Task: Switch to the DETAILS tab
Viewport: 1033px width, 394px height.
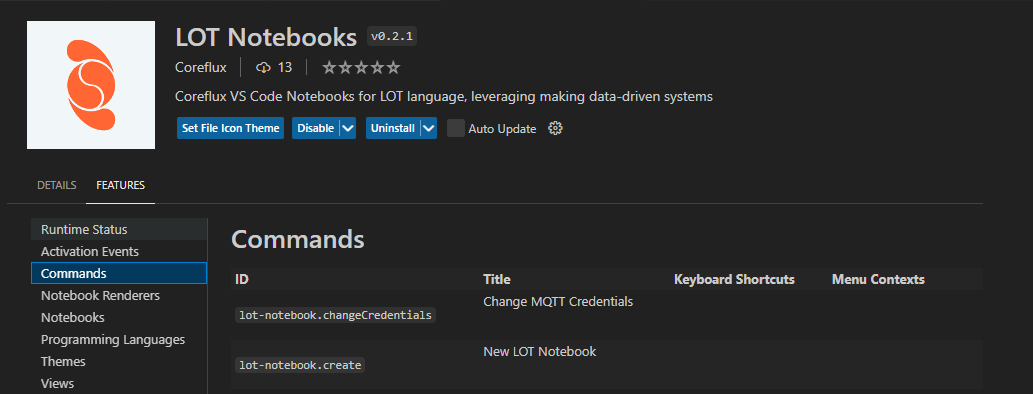Action: 57,185
